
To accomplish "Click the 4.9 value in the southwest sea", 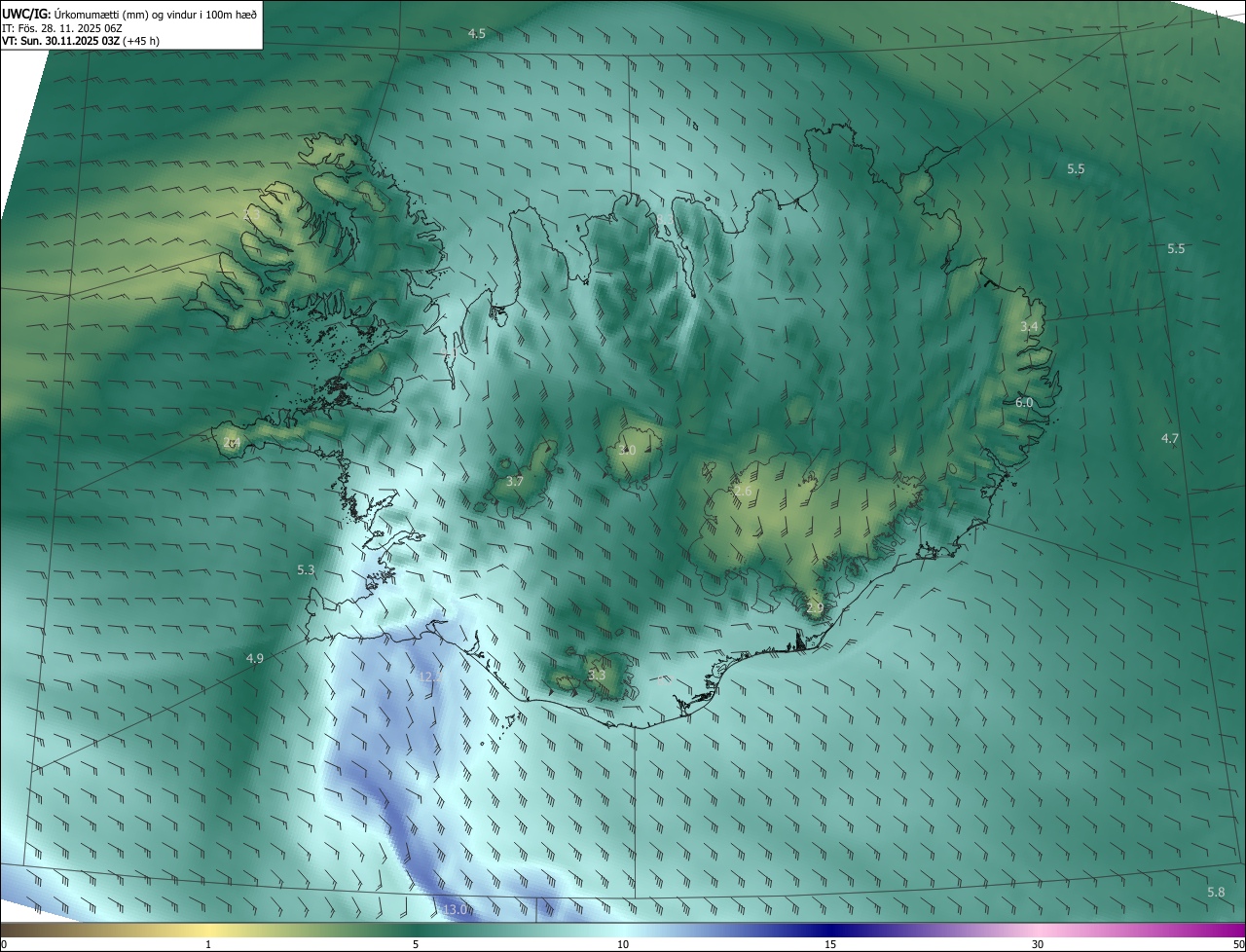I will click(254, 658).
